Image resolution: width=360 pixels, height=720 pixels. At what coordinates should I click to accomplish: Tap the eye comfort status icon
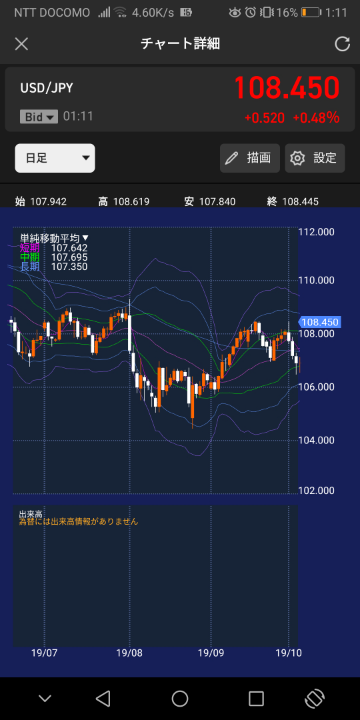(235, 12)
